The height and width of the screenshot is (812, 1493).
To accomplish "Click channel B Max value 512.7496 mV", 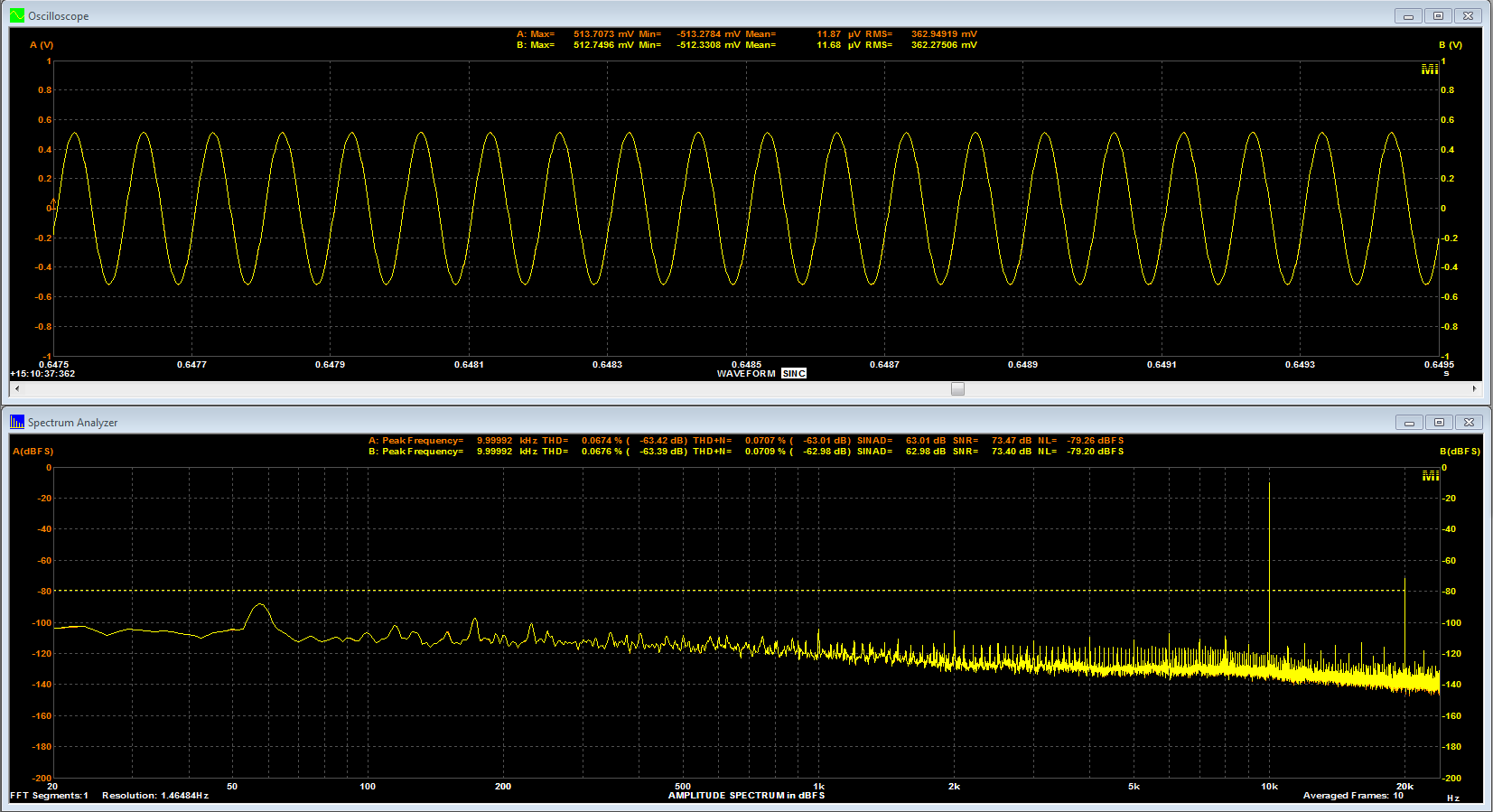I will (x=603, y=44).
